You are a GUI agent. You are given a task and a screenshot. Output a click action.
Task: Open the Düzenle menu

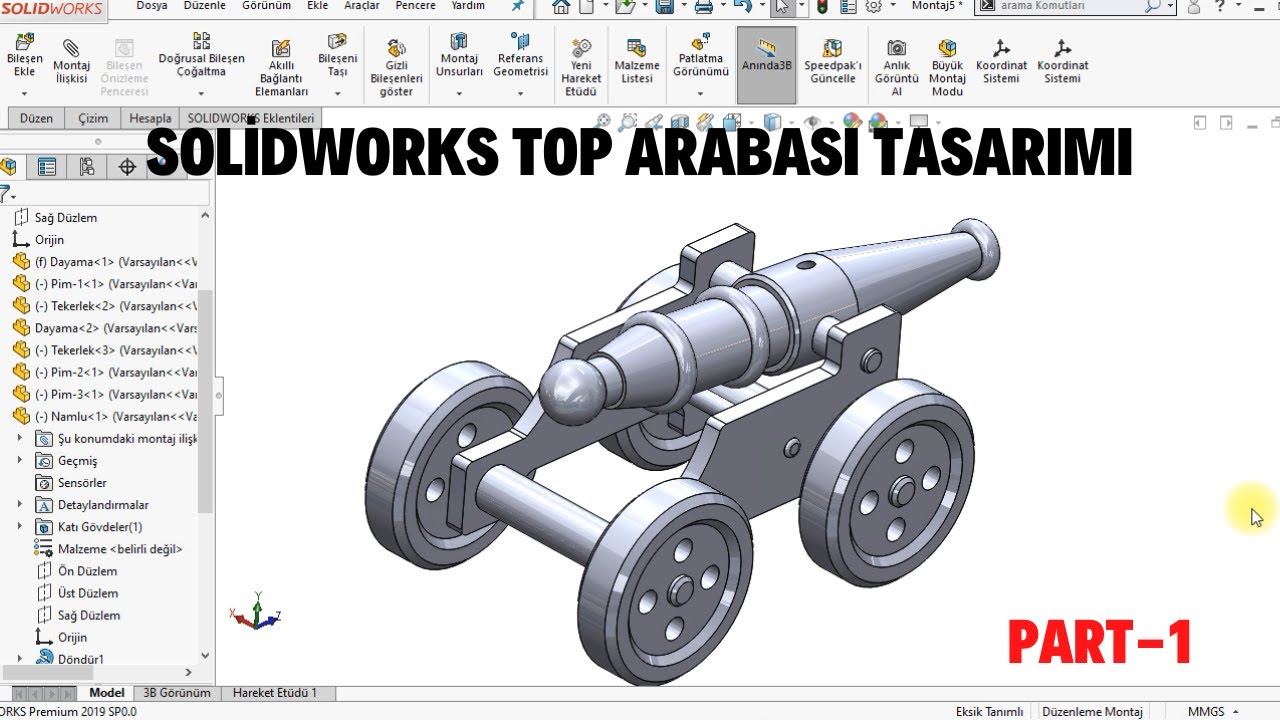pos(206,6)
